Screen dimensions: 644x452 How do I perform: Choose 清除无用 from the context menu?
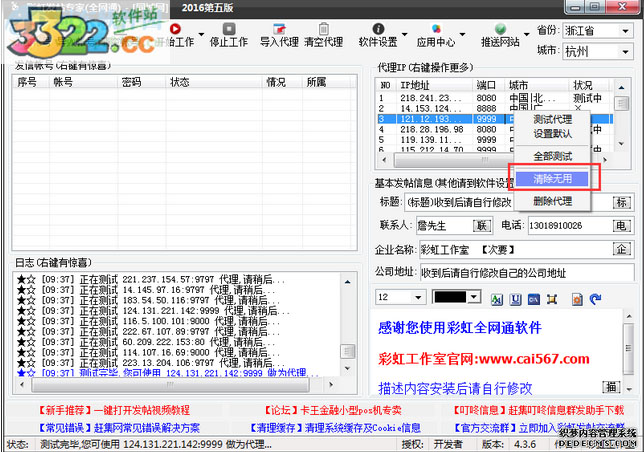(552, 179)
